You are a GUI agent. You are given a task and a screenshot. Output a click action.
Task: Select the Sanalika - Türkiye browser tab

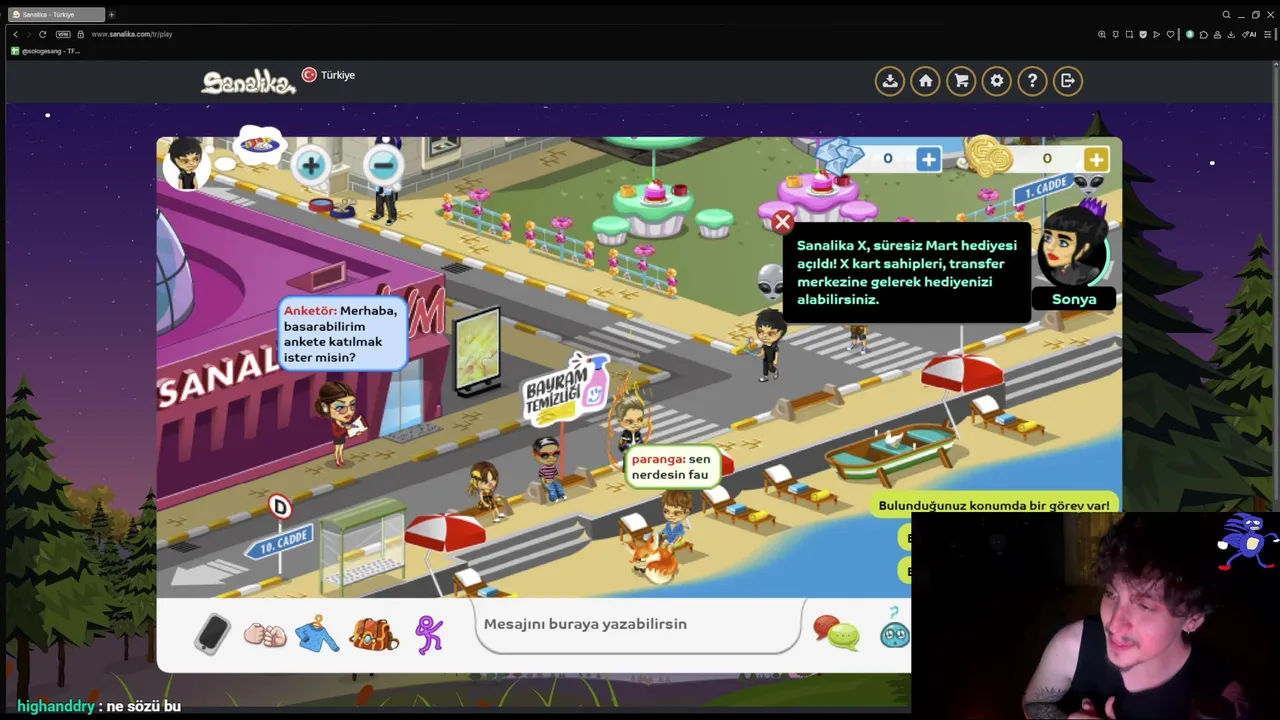(x=57, y=14)
